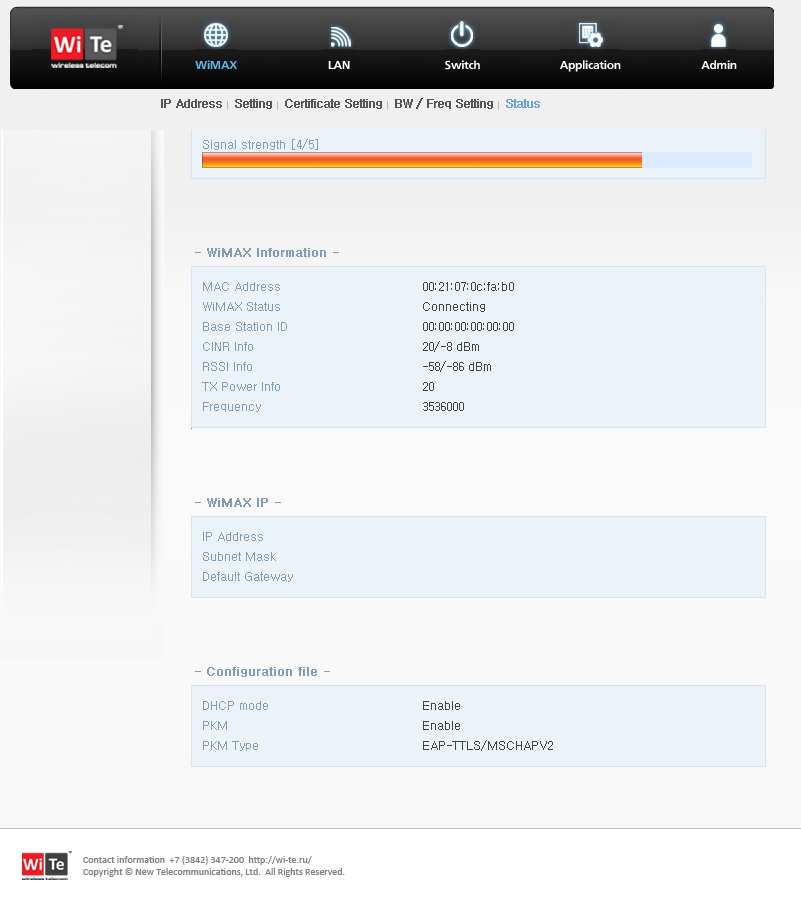This screenshot has width=801, height=901.
Task: Click the DHCP mode label
Action: [x=235, y=706]
